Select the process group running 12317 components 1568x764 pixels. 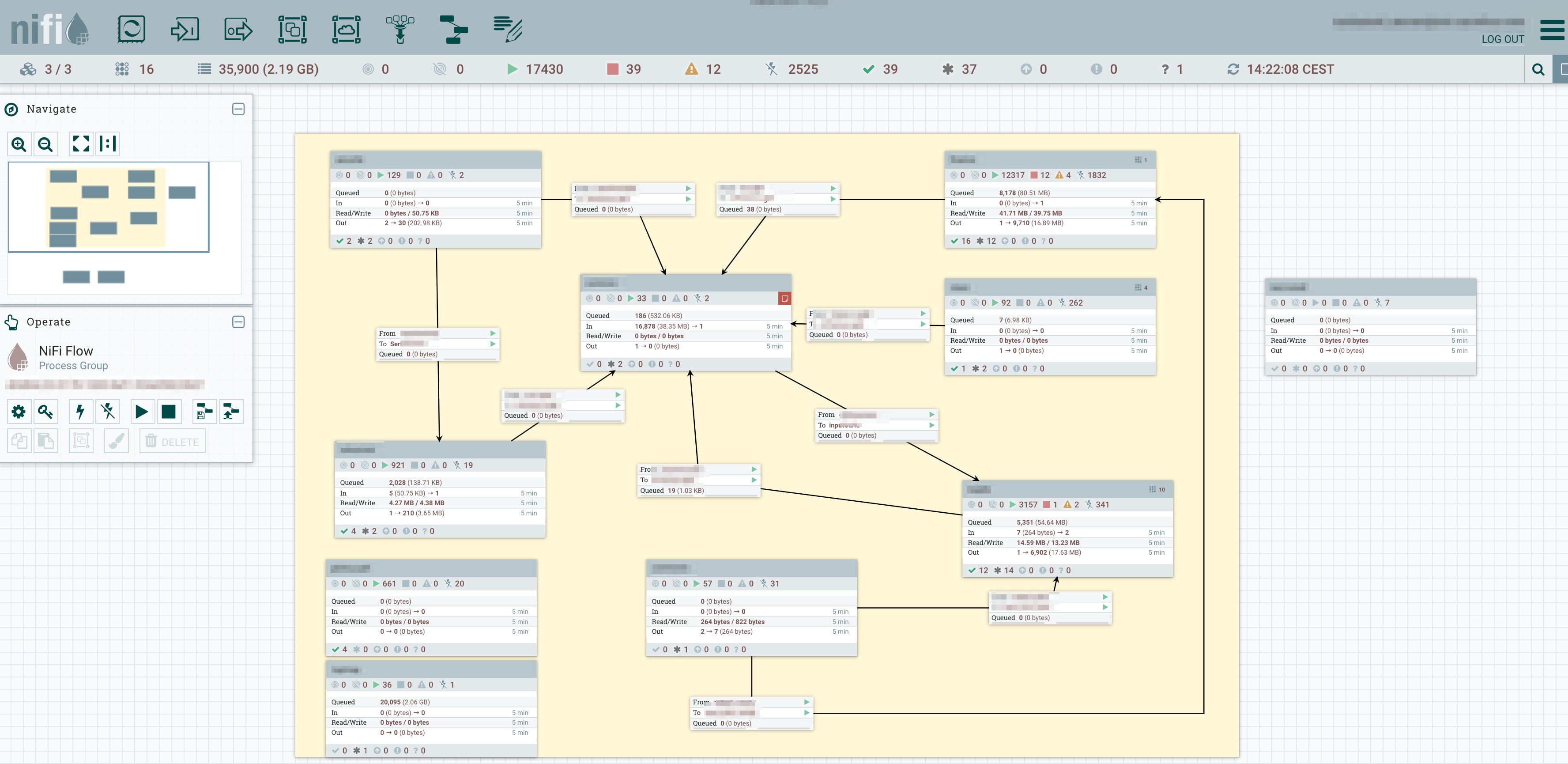coord(1050,200)
